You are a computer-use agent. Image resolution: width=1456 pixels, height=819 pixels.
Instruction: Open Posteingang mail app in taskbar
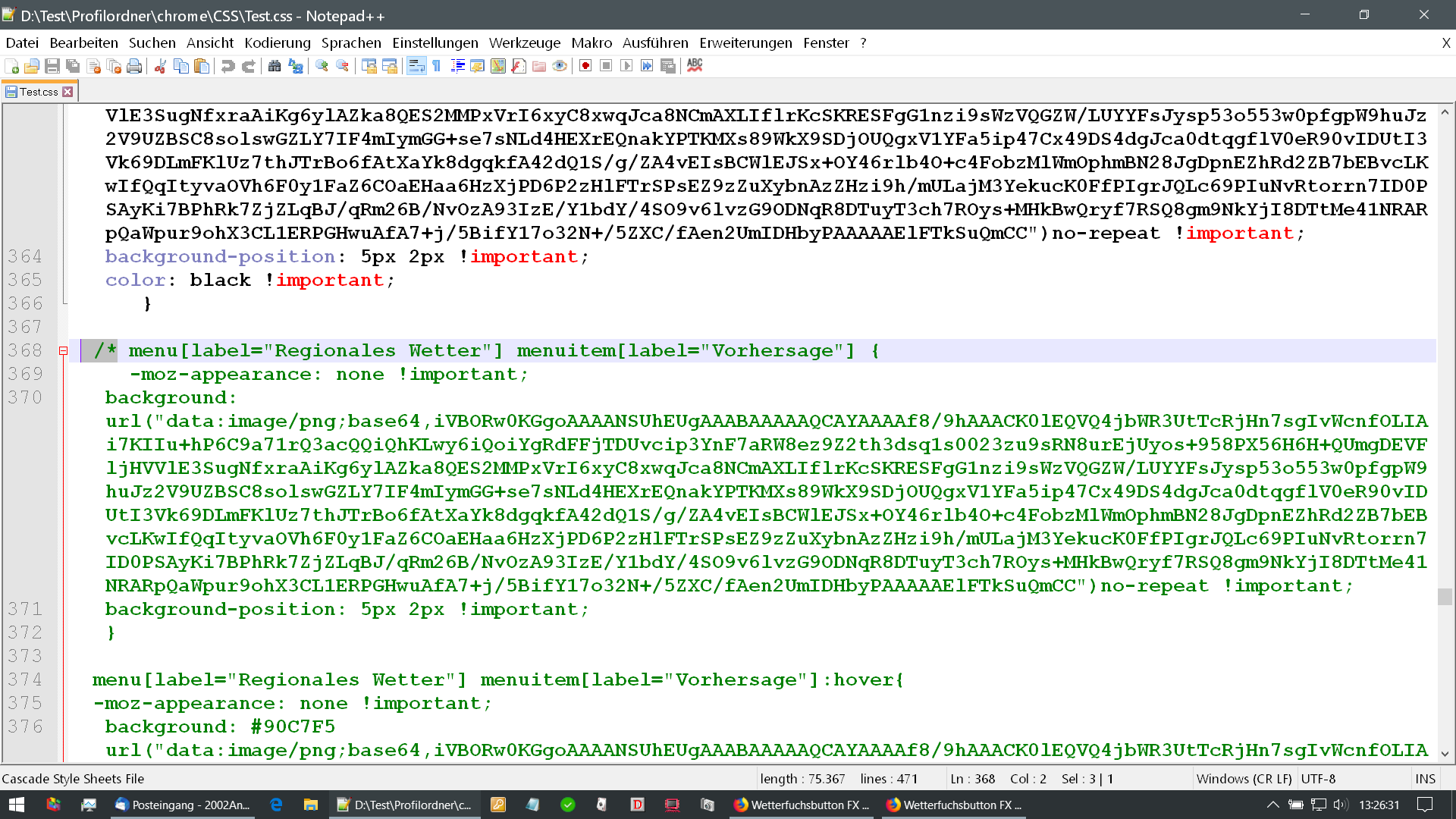182,805
